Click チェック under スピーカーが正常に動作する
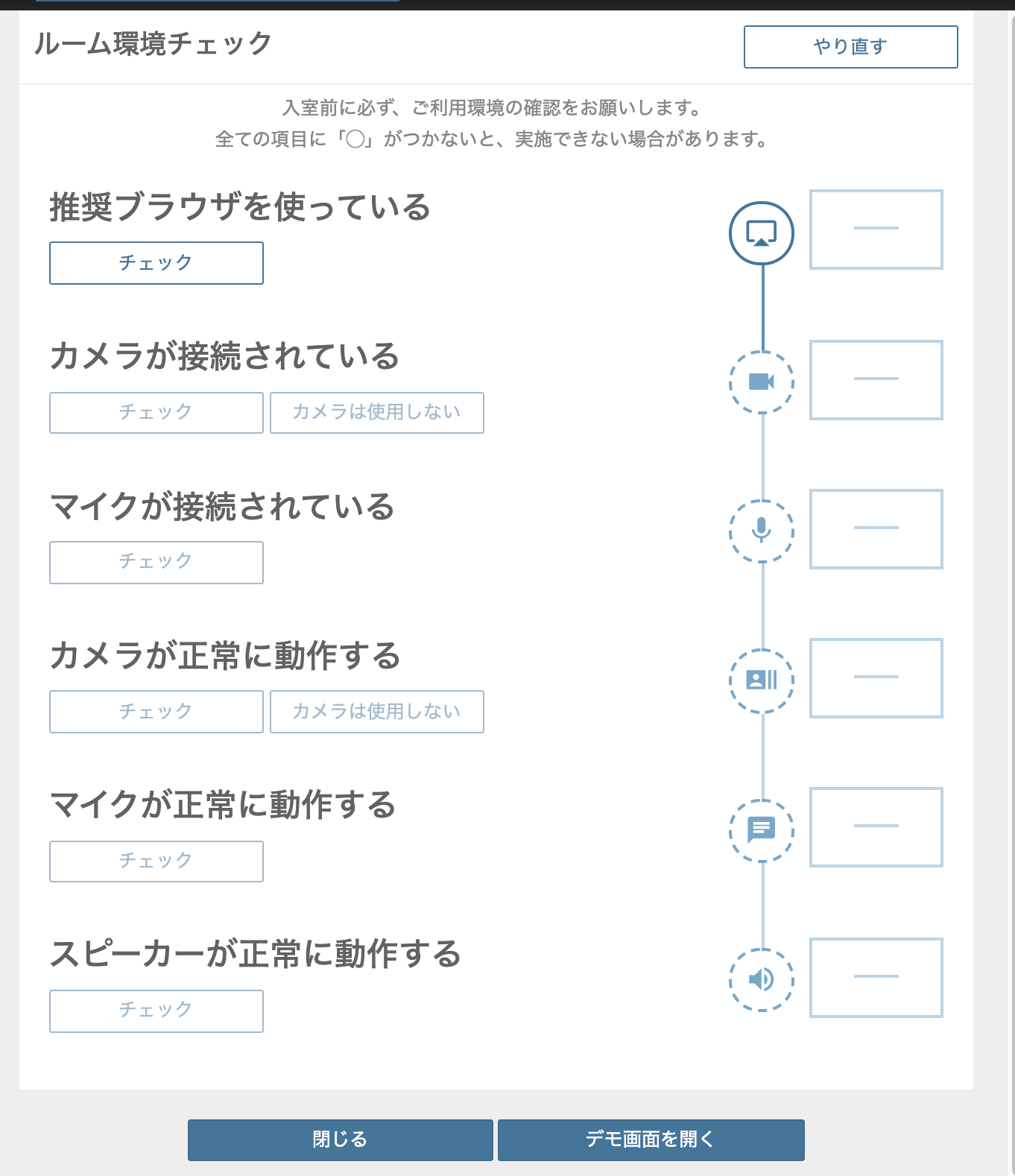 (x=156, y=1011)
